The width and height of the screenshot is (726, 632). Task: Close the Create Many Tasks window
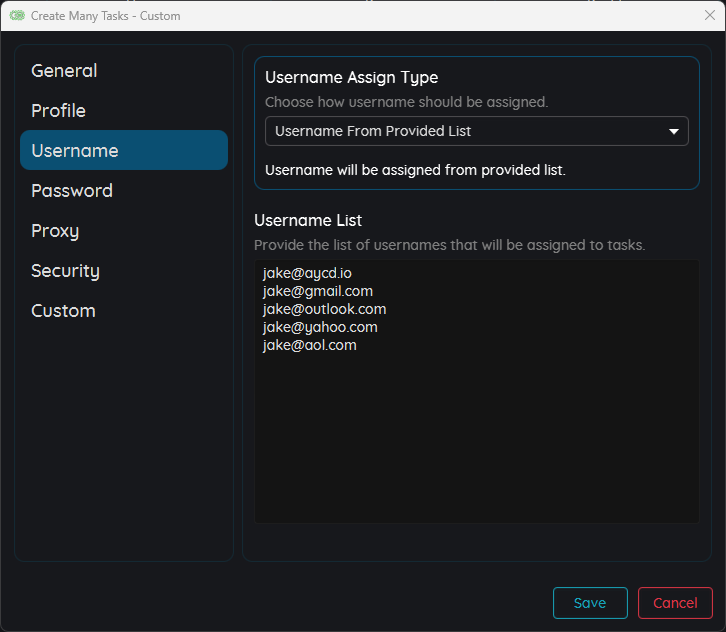[x=709, y=16]
